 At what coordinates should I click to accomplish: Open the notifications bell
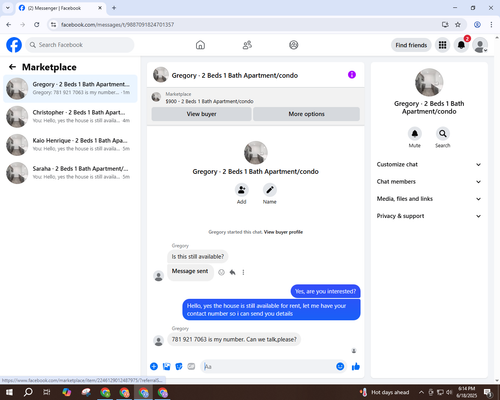[461, 45]
